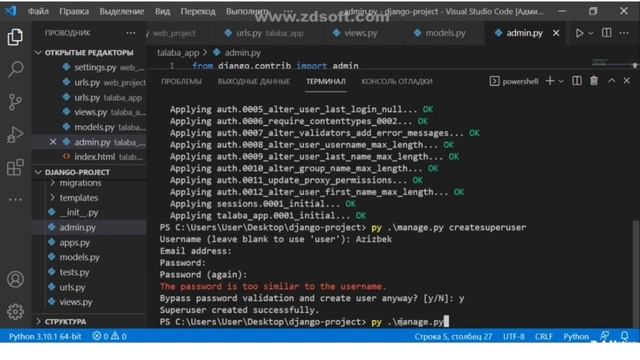Open the launch profile dropdown next to plus
Viewport: 640px width, 360px height.
(561, 81)
